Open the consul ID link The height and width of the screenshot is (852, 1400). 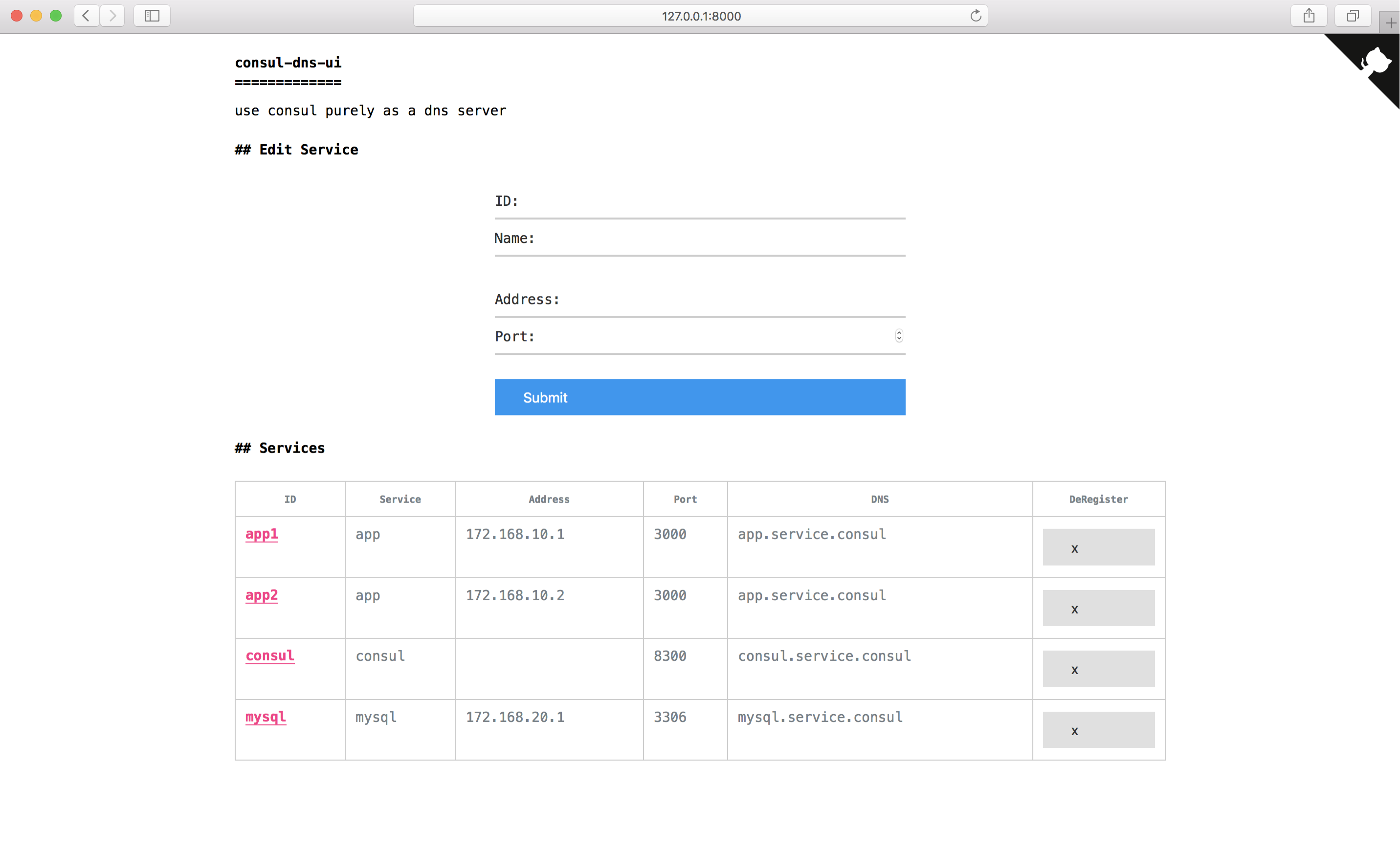click(270, 655)
